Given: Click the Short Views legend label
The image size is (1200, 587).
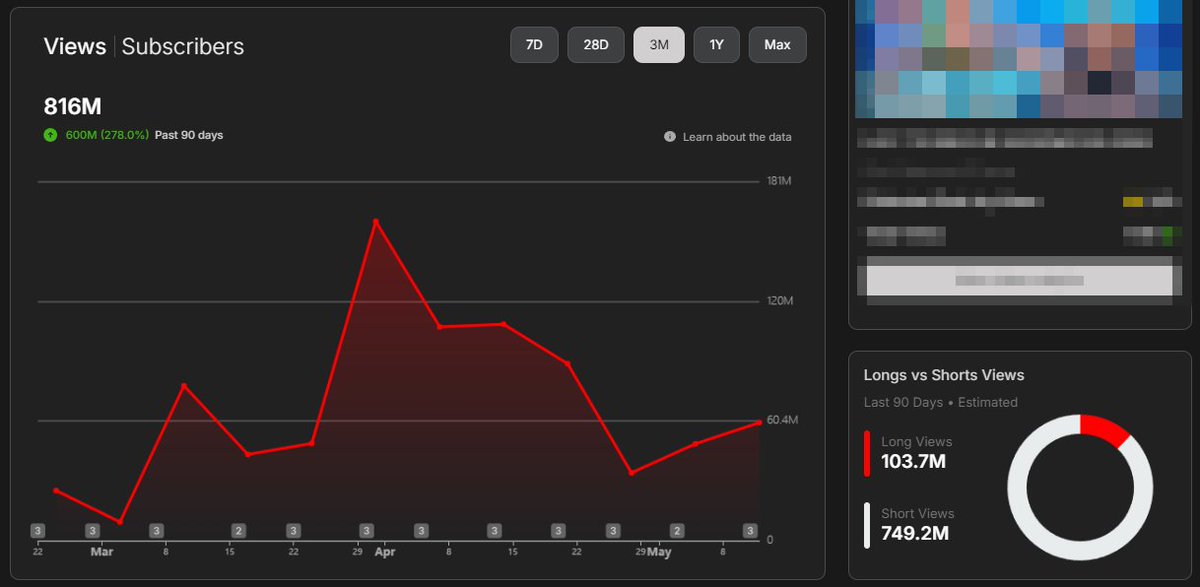Looking at the screenshot, I should (918, 513).
